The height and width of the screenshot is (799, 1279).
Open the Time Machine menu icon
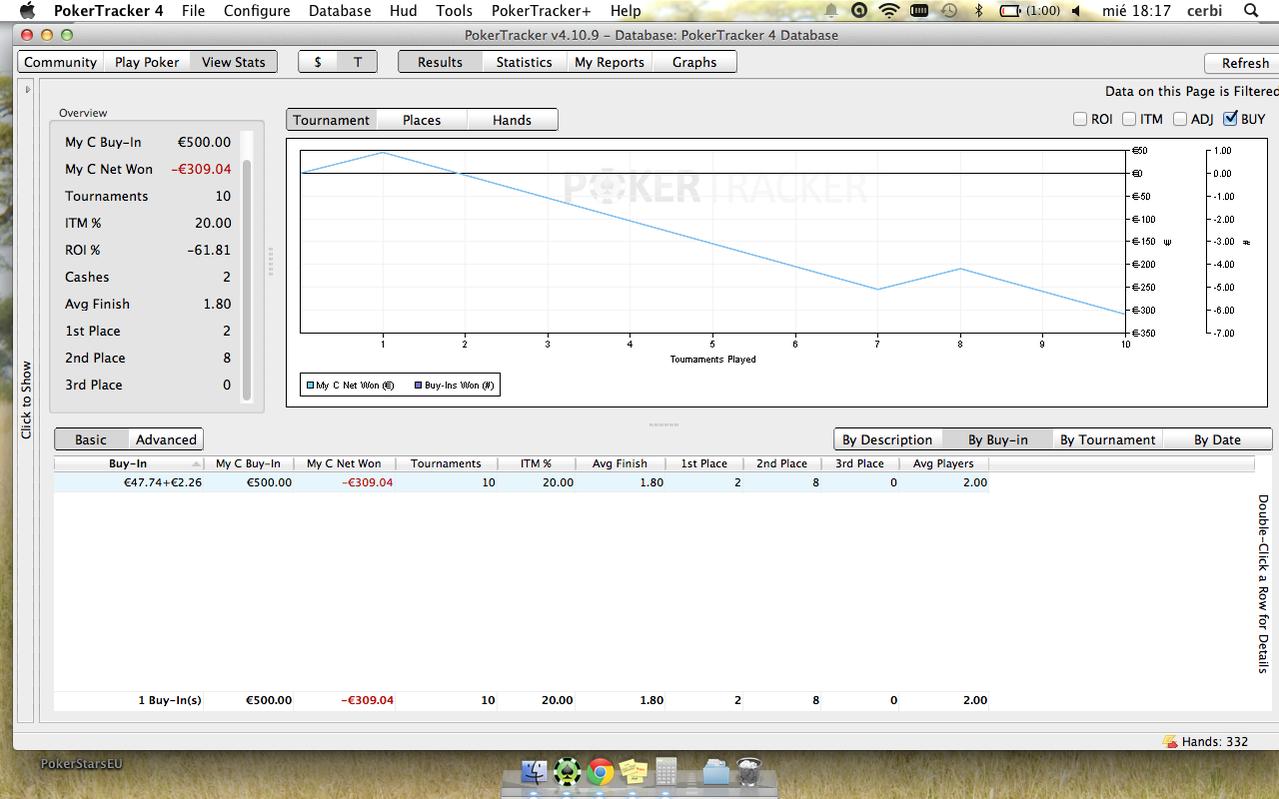949,10
